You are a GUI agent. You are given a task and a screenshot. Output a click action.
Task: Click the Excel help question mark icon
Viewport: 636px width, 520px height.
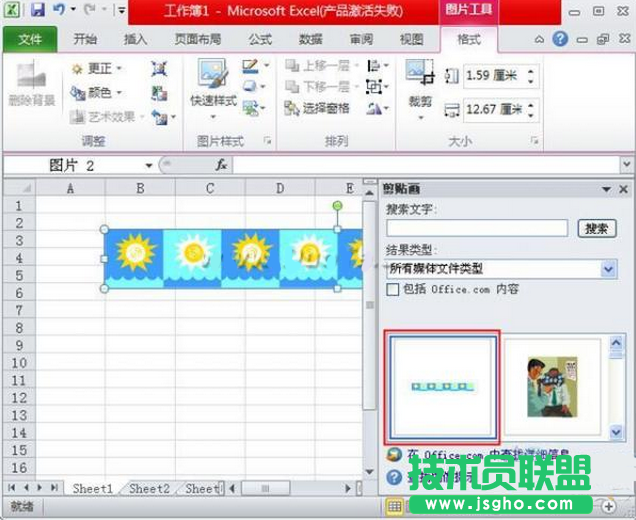point(560,39)
